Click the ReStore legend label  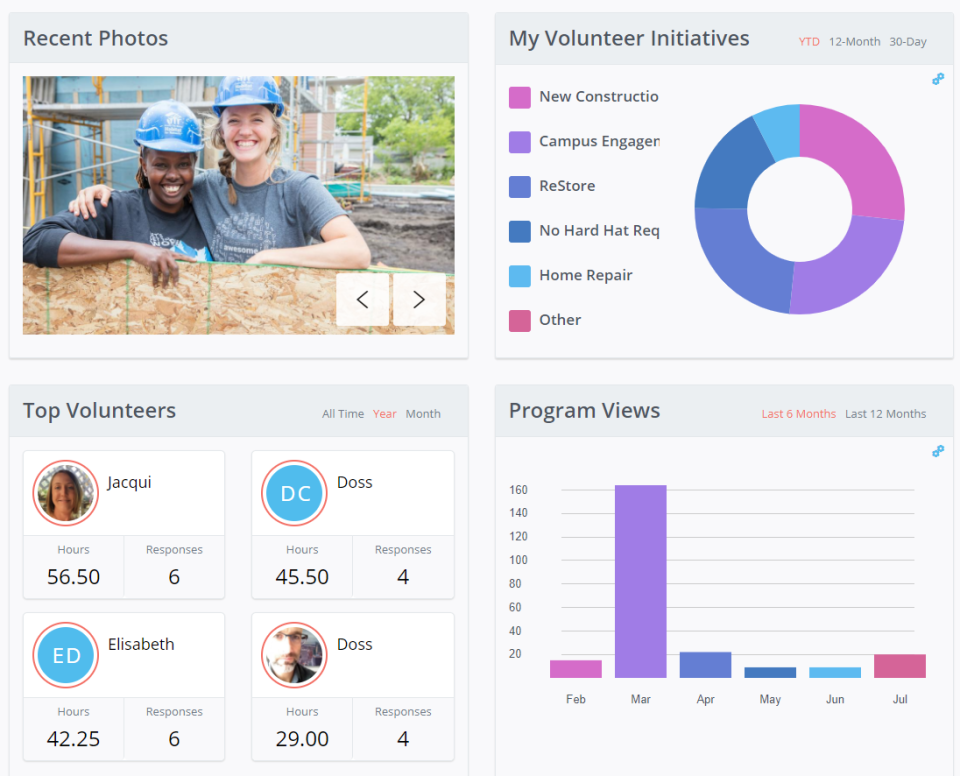click(567, 186)
